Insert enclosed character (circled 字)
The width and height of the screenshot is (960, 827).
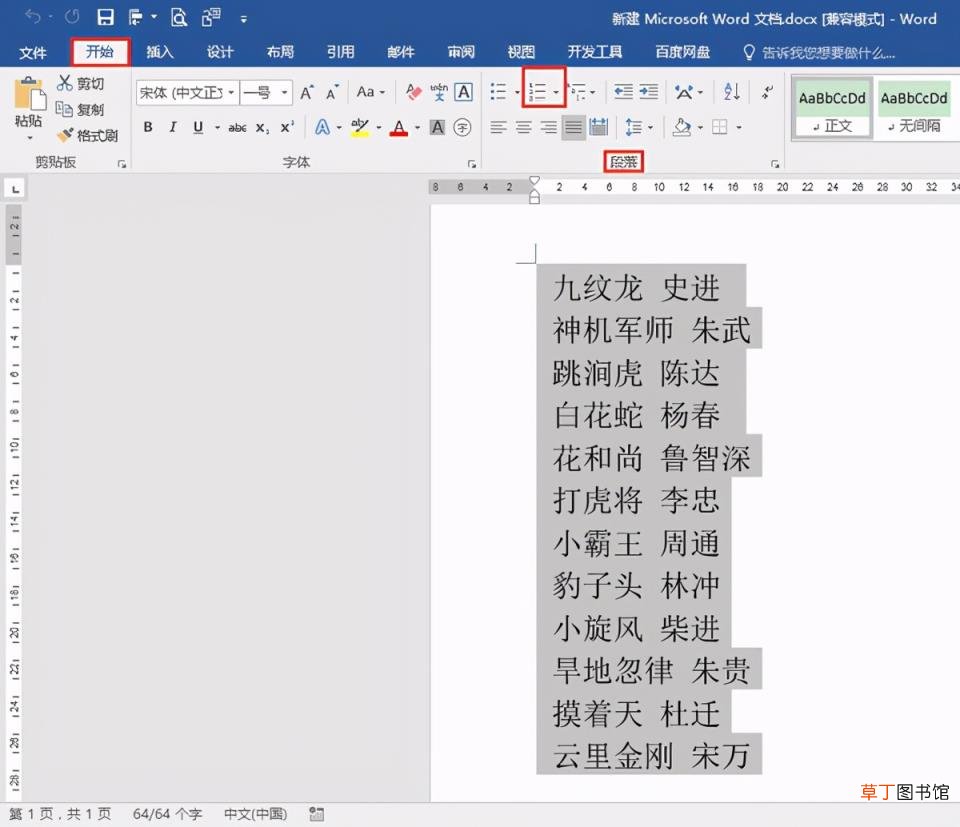pos(462,127)
